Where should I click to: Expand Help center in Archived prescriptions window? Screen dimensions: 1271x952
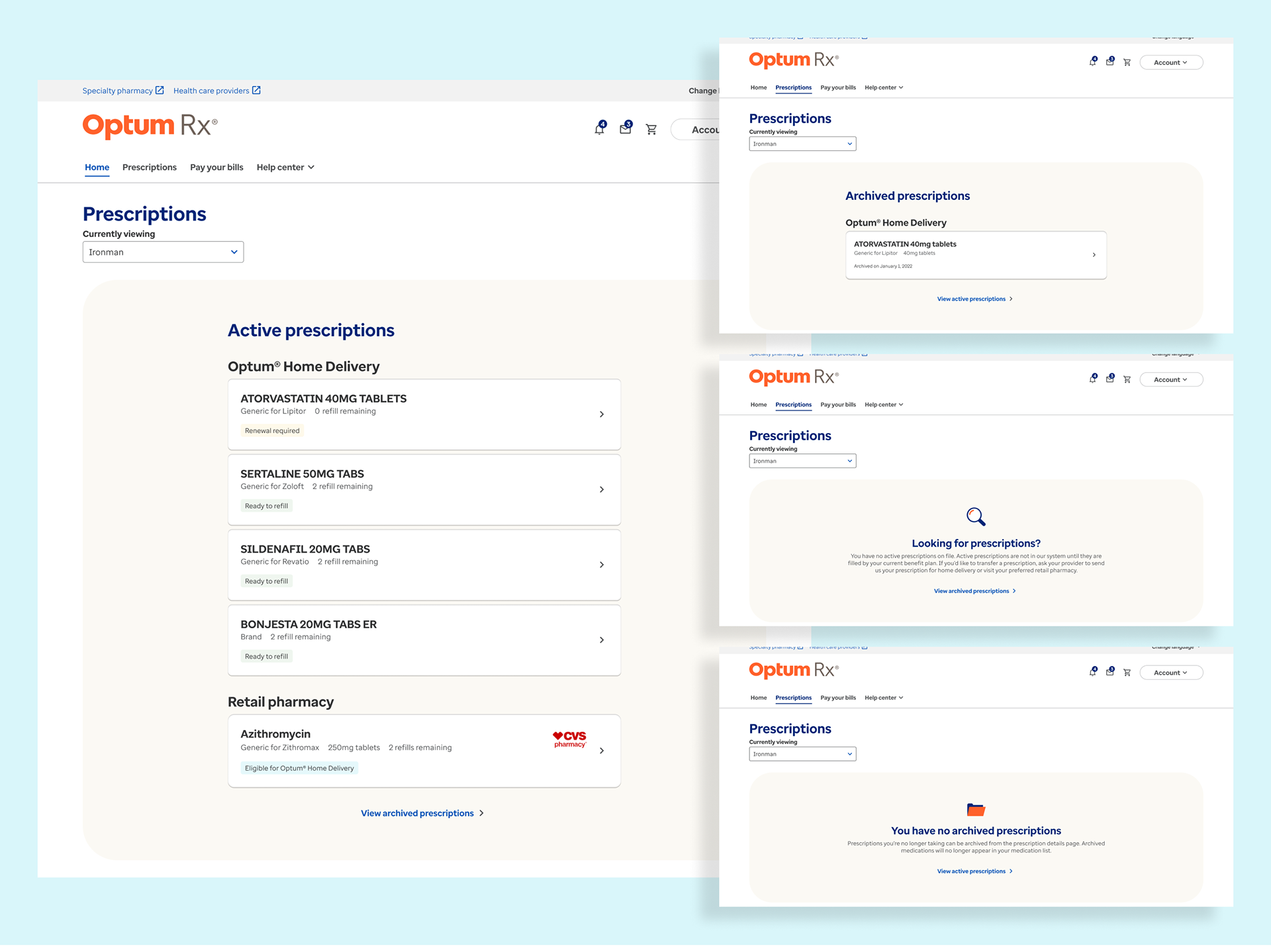tap(884, 87)
